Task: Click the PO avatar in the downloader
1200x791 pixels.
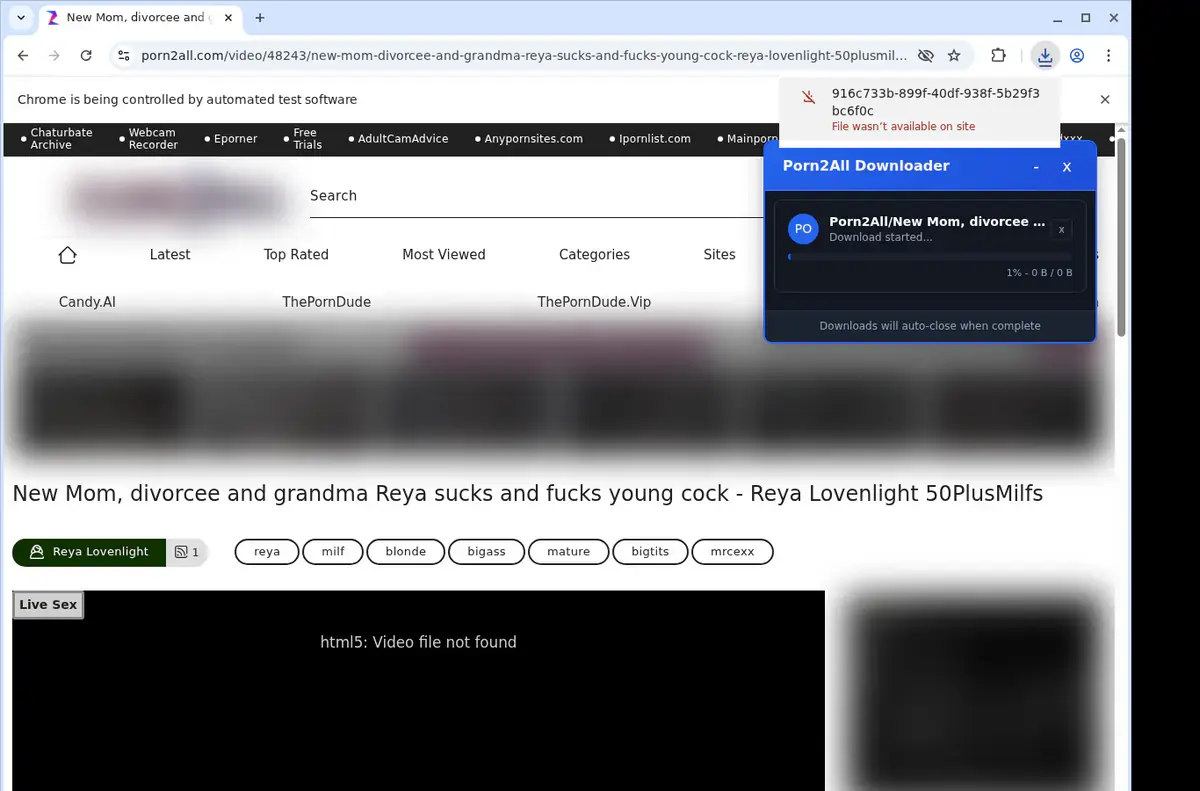Action: 802,229
